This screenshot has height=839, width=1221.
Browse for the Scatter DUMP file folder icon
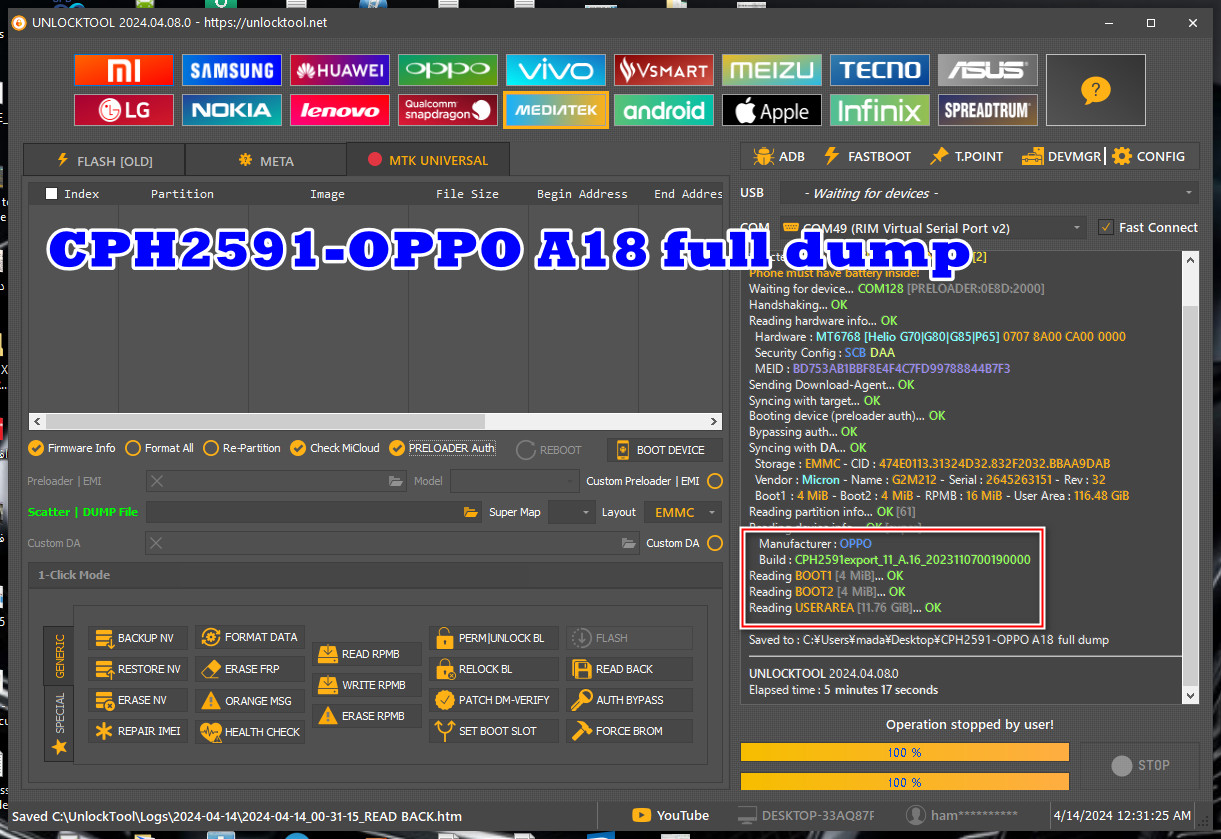coord(471,512)
